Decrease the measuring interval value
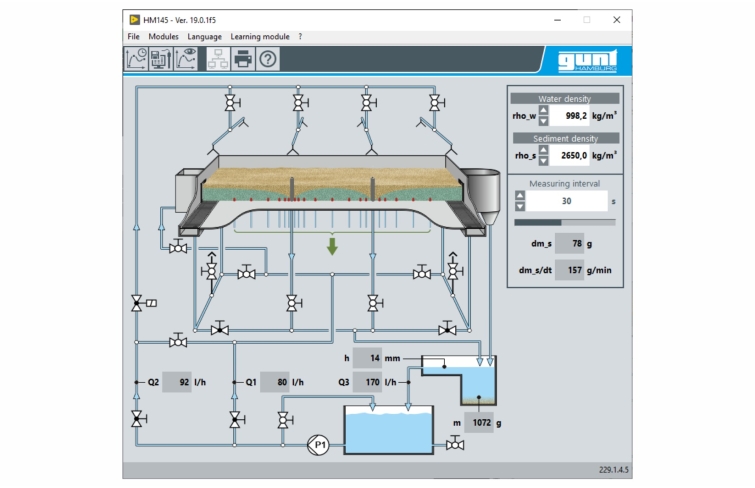 (520, 206)
